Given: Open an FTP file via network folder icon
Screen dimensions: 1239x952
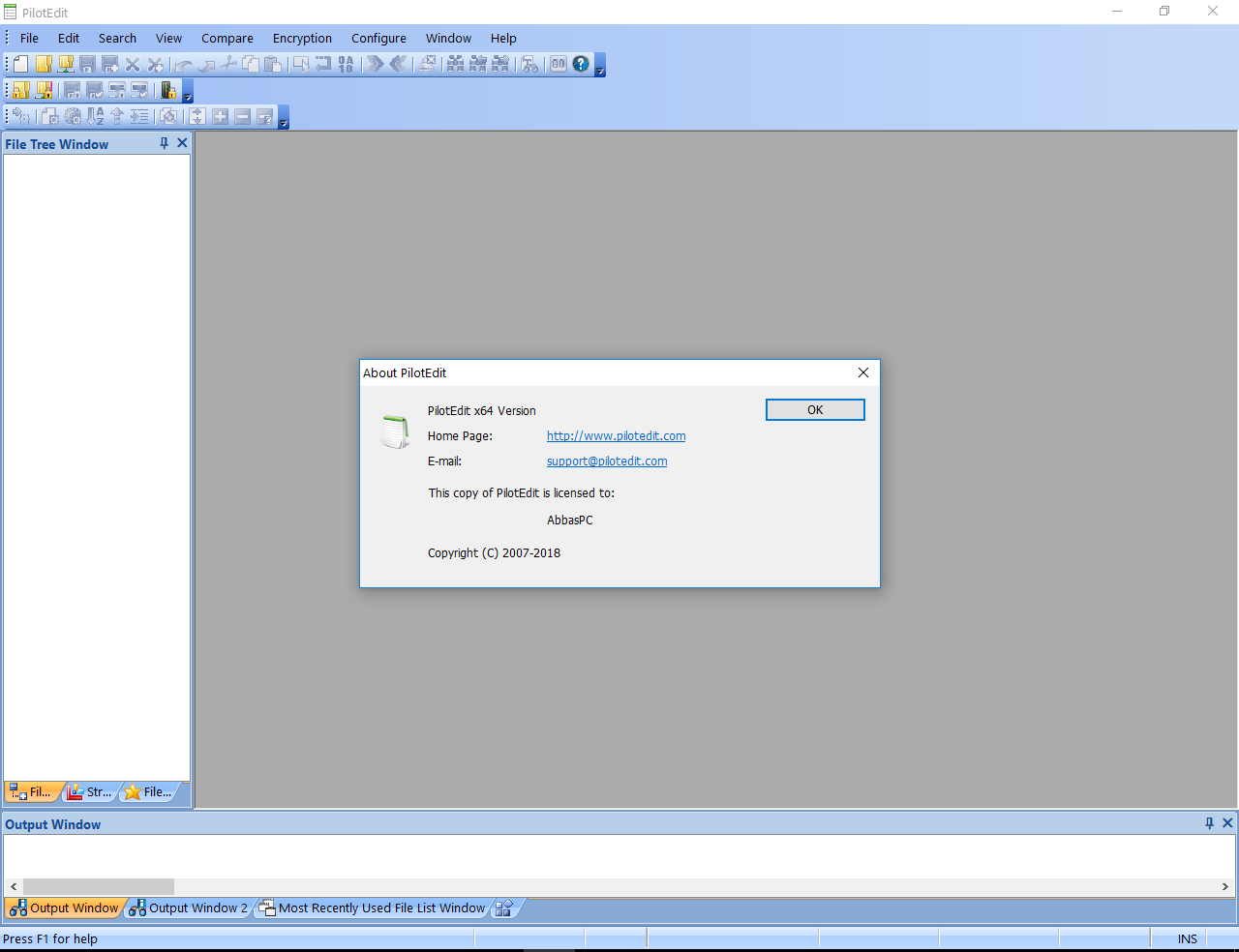Looking at the screenshot, I should [66, 64].
